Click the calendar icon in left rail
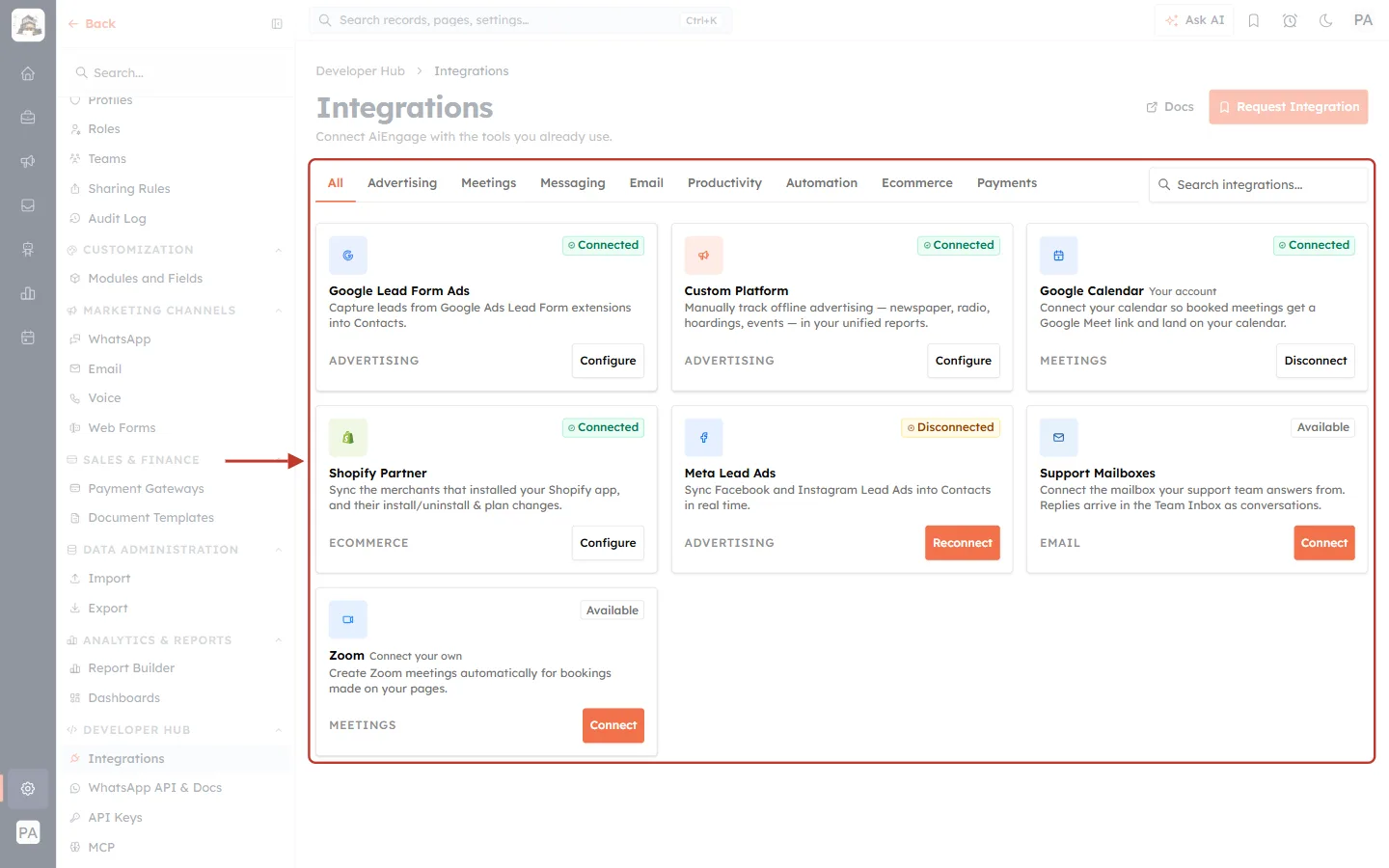 click(28, 338)
